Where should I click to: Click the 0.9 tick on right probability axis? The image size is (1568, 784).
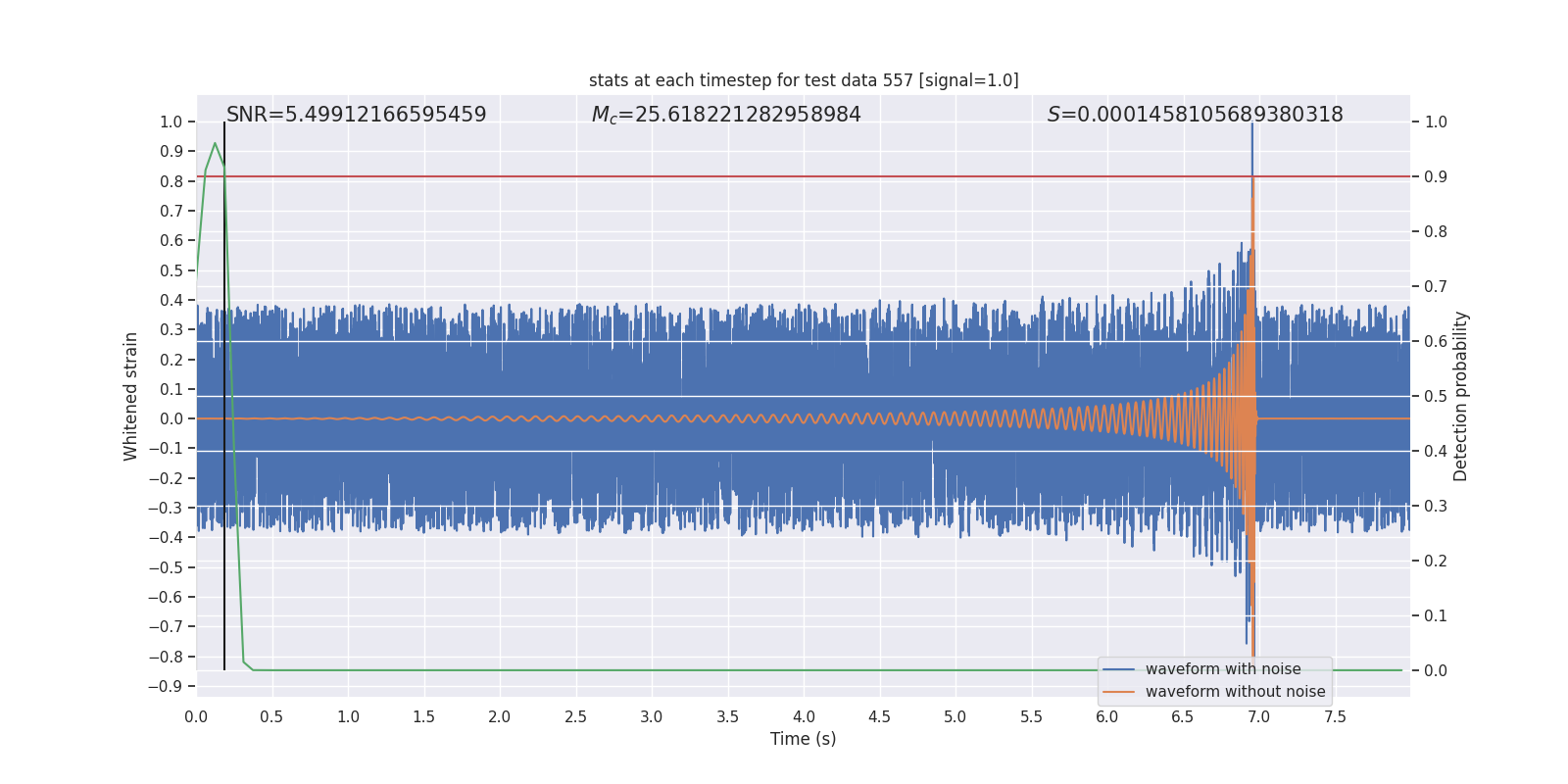(1435, 177)
